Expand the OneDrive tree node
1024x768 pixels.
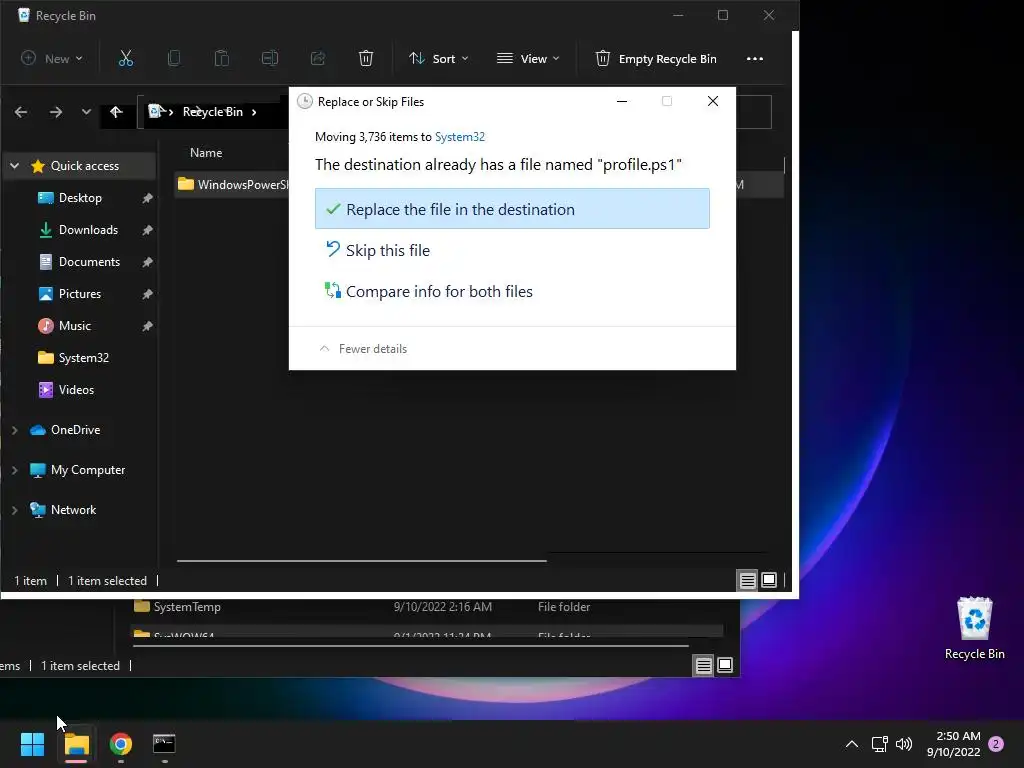tap(14, 430)
